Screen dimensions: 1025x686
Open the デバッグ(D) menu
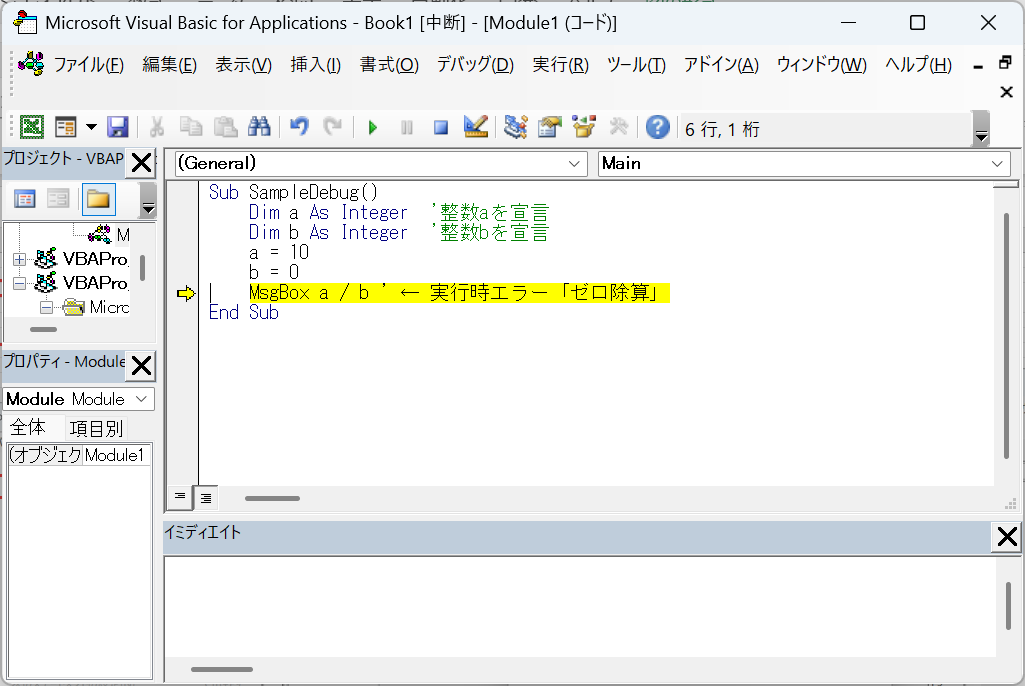coord(475,65)
